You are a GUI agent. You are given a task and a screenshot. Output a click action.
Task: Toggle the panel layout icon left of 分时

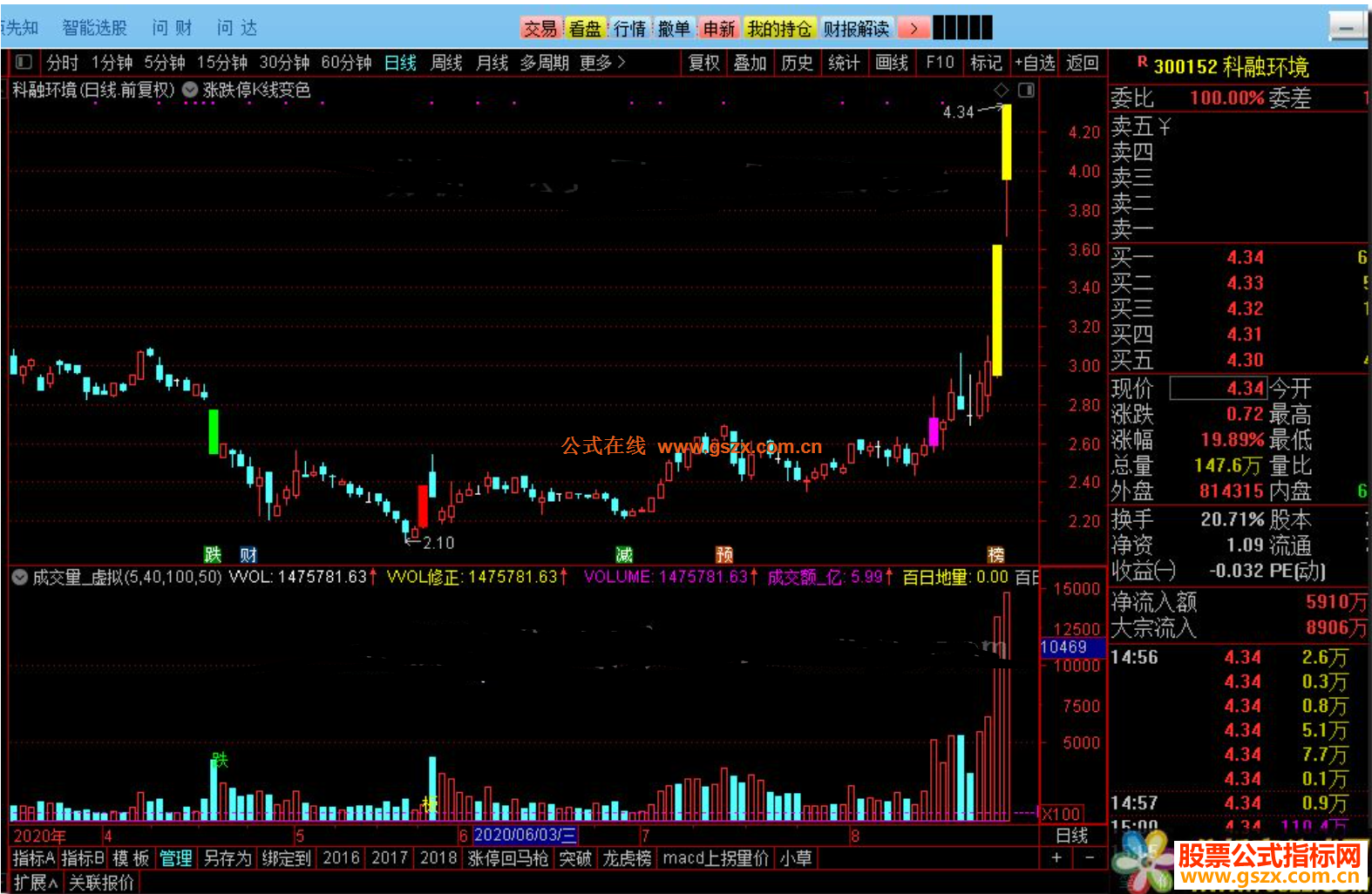[24, 62]
